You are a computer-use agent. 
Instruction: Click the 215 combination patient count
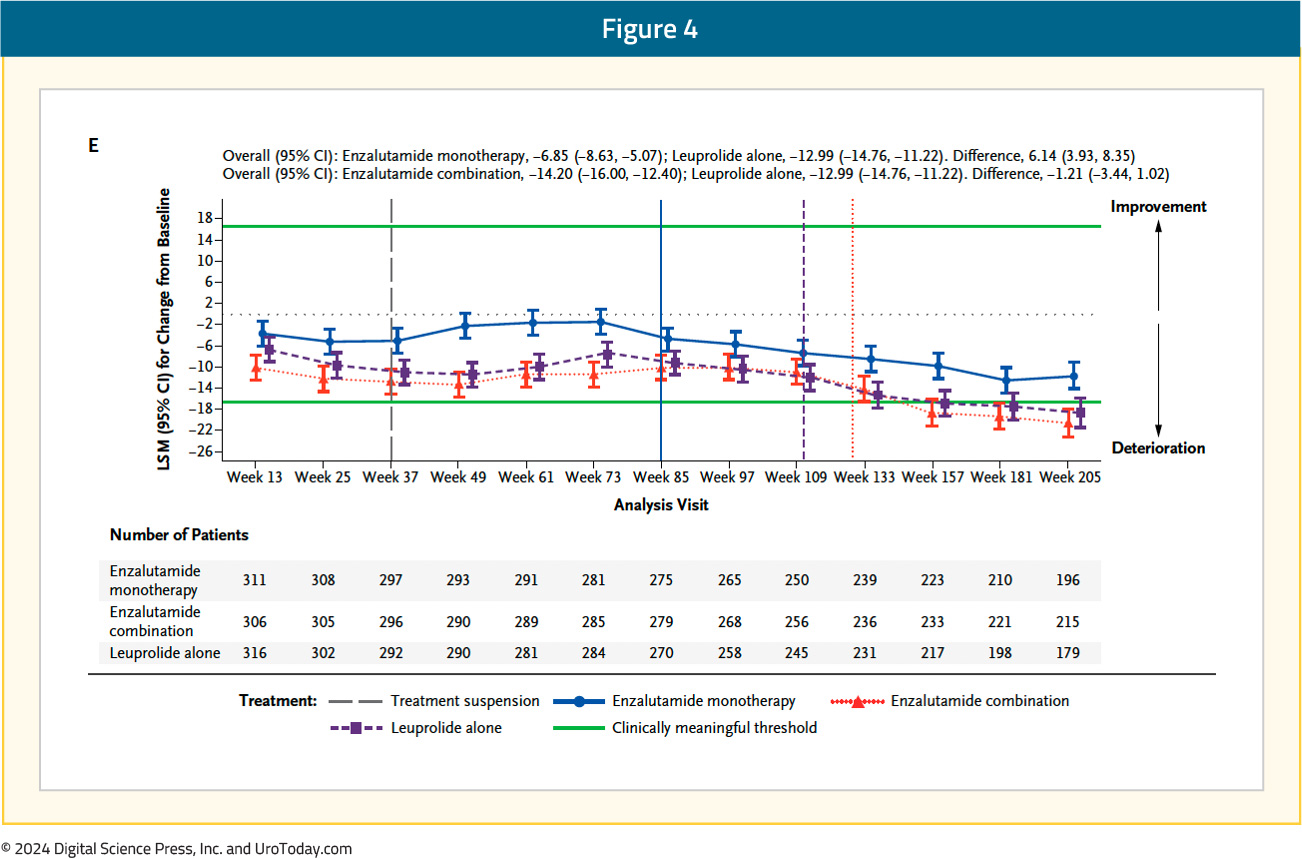click(1068, 622)
